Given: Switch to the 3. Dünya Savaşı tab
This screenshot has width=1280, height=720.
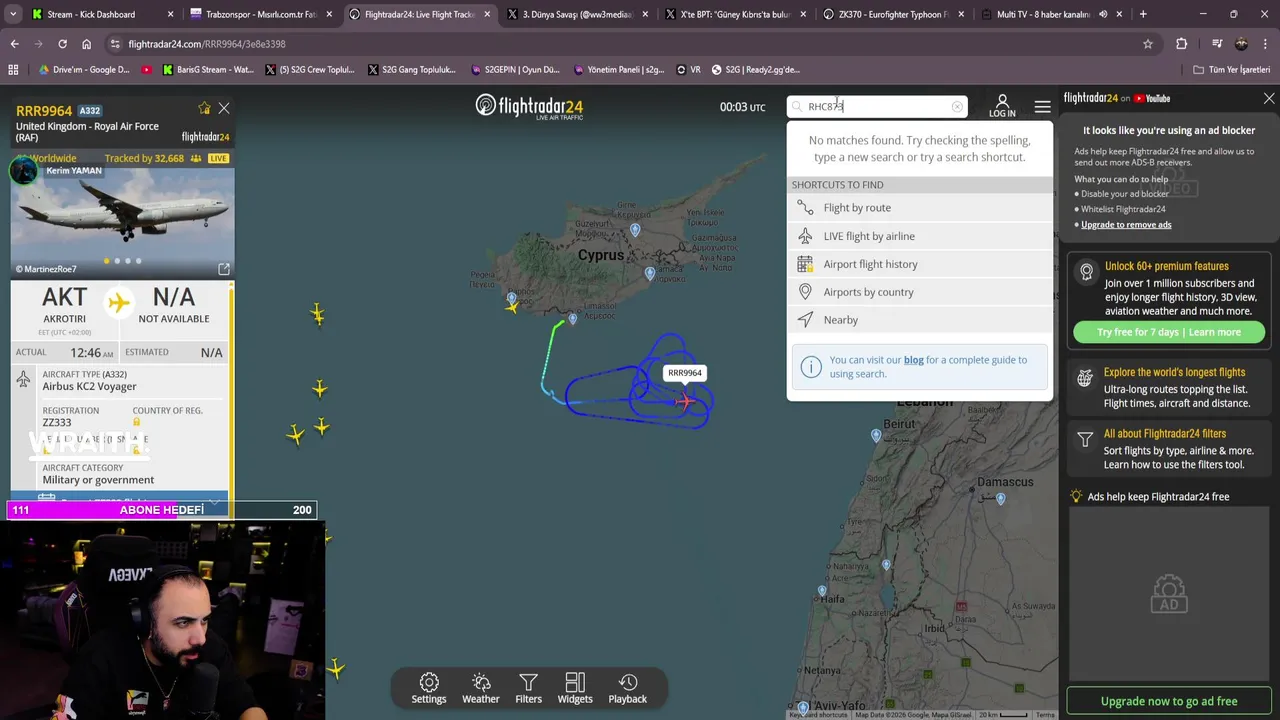Looking at the screenshot, I should [578, 14].
